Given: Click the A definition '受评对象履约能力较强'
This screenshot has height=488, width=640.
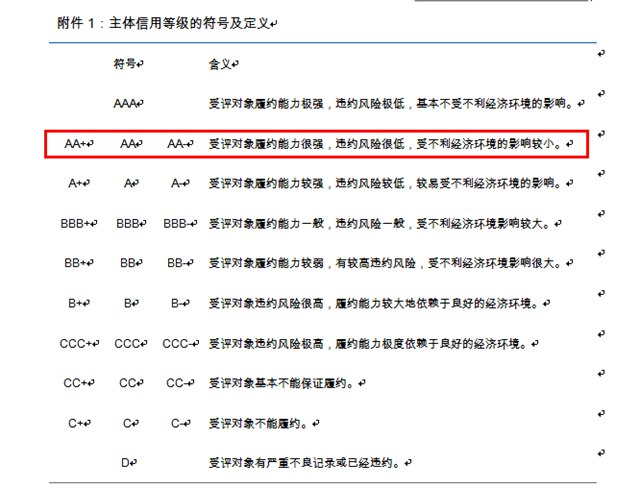Looking at the screenshot, I should click(266, 183).
